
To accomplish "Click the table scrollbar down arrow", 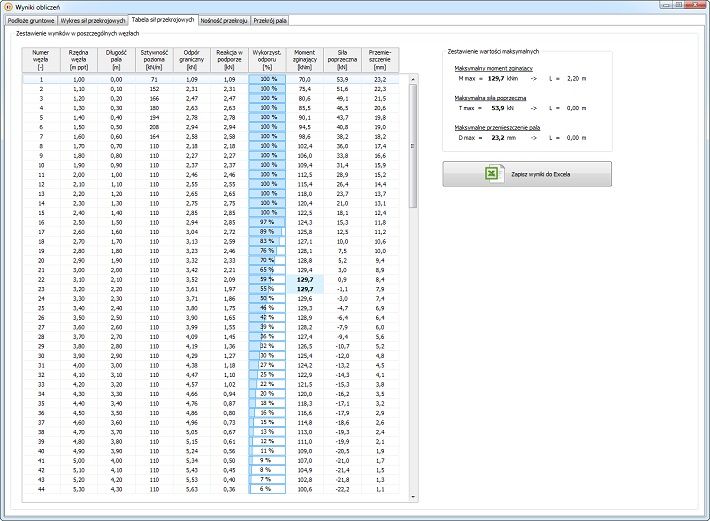I will [x=413, y=497].
